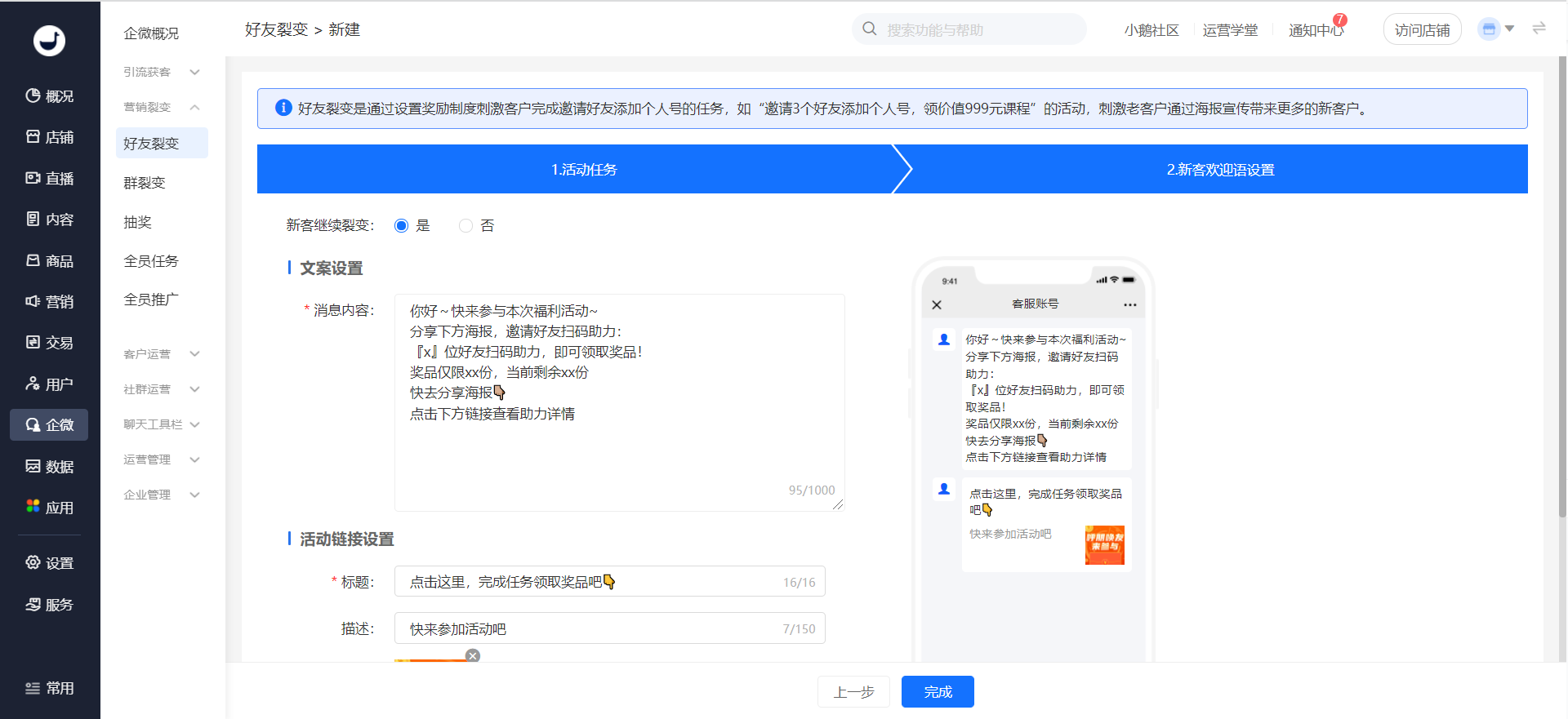Click the search magnifier icon
Image resolution: width=1568 pixels, height=719 pixels.
tap(870, 29)
